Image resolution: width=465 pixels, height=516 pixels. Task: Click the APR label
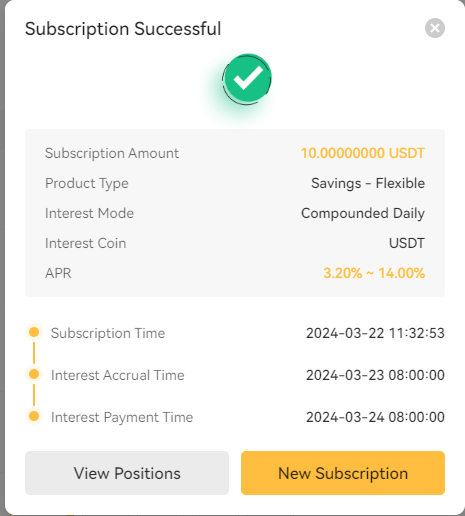pos(58,273)
